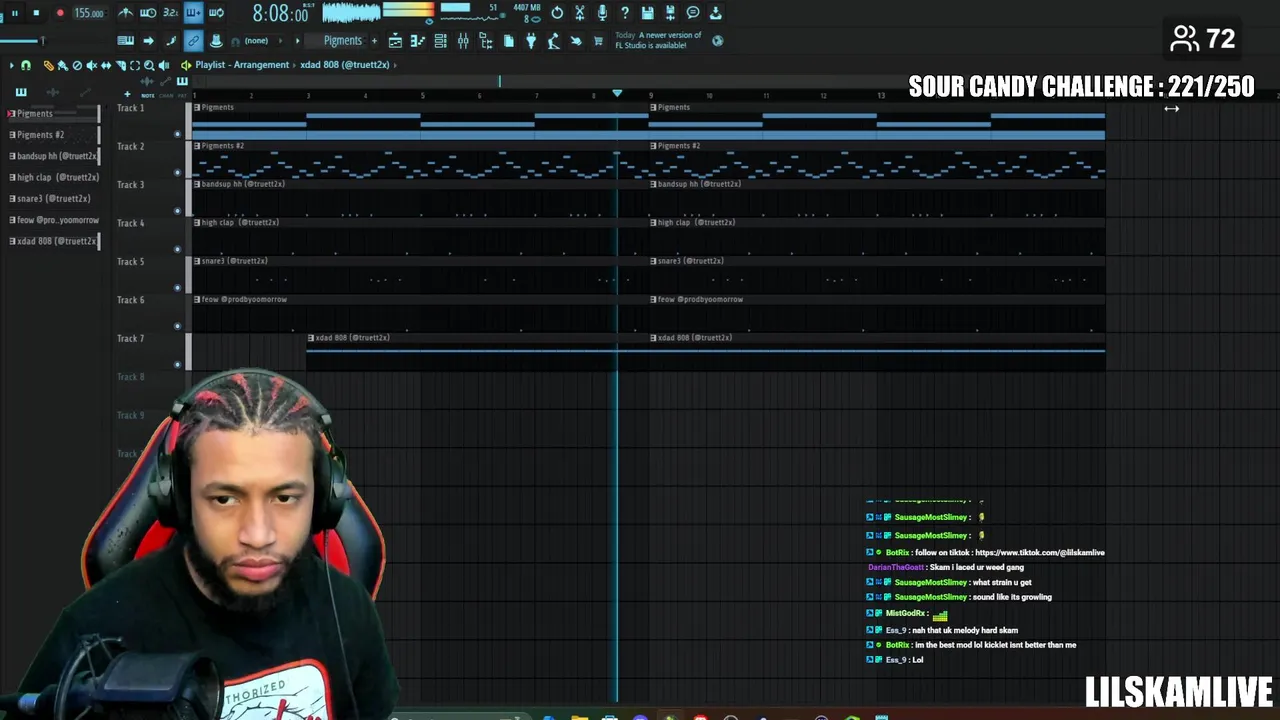Click the 155.000 tempo field
This screenshot has height=720, width=1280.
[89, 13]
